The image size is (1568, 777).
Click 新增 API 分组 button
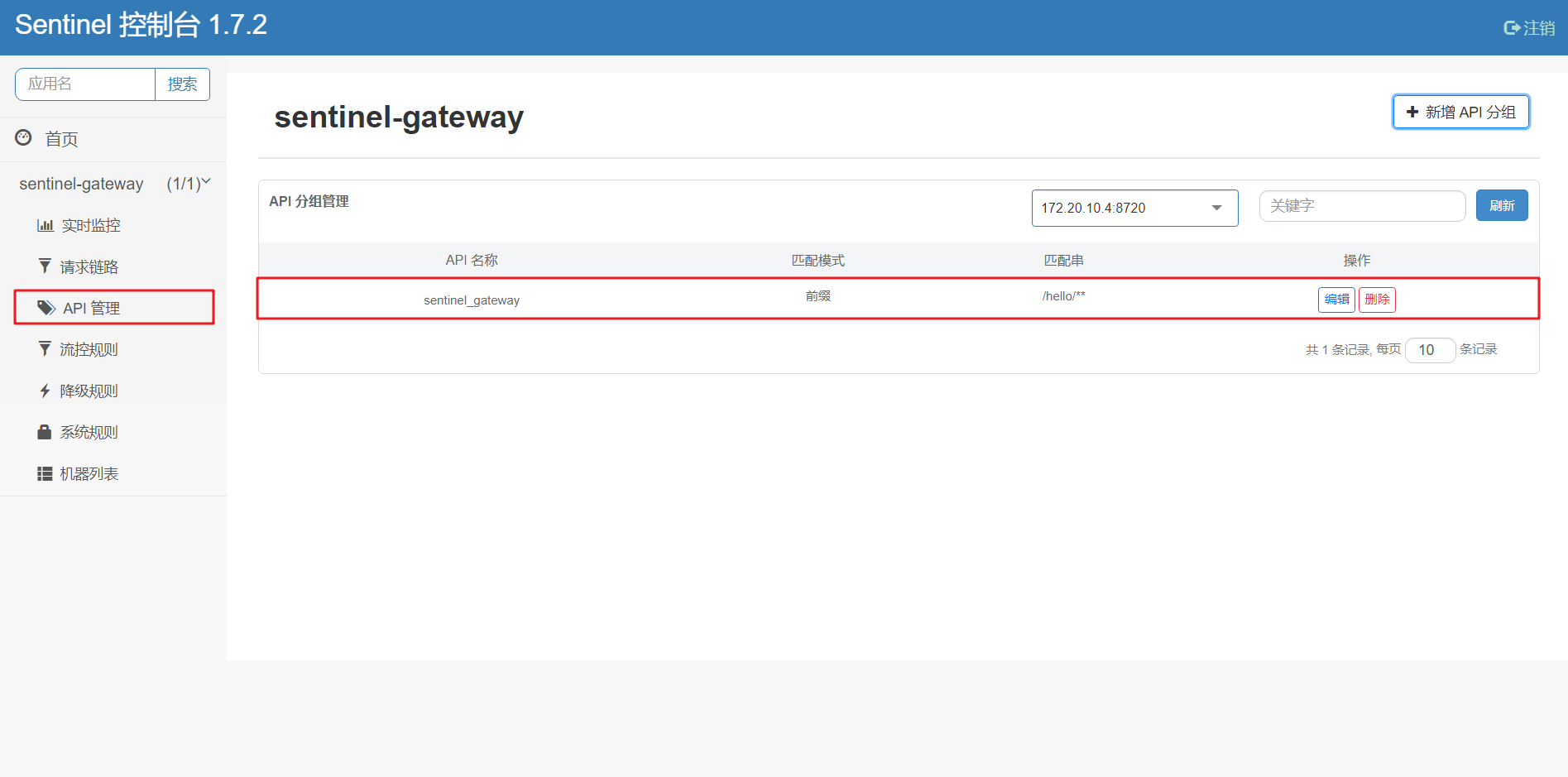tap(1460, 112)
